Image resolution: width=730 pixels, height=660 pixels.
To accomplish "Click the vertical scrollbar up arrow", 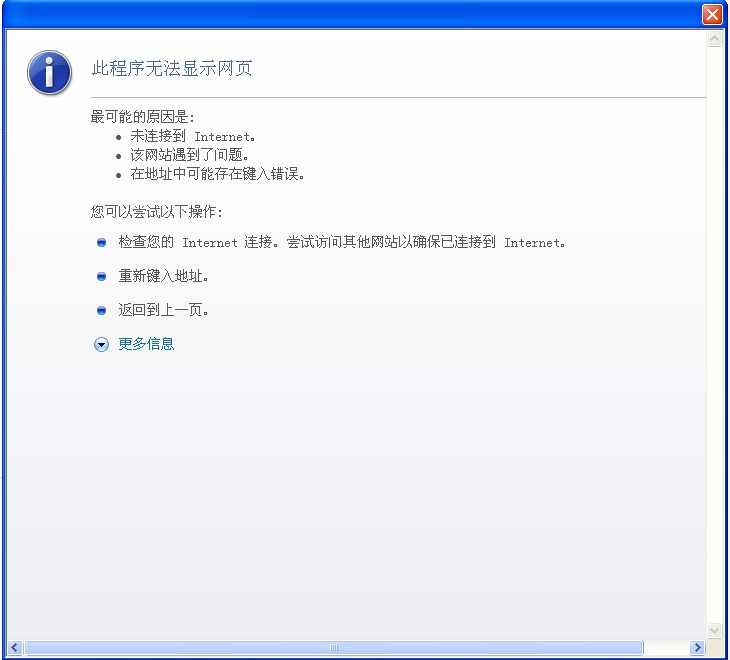I will tap(714, 38).
